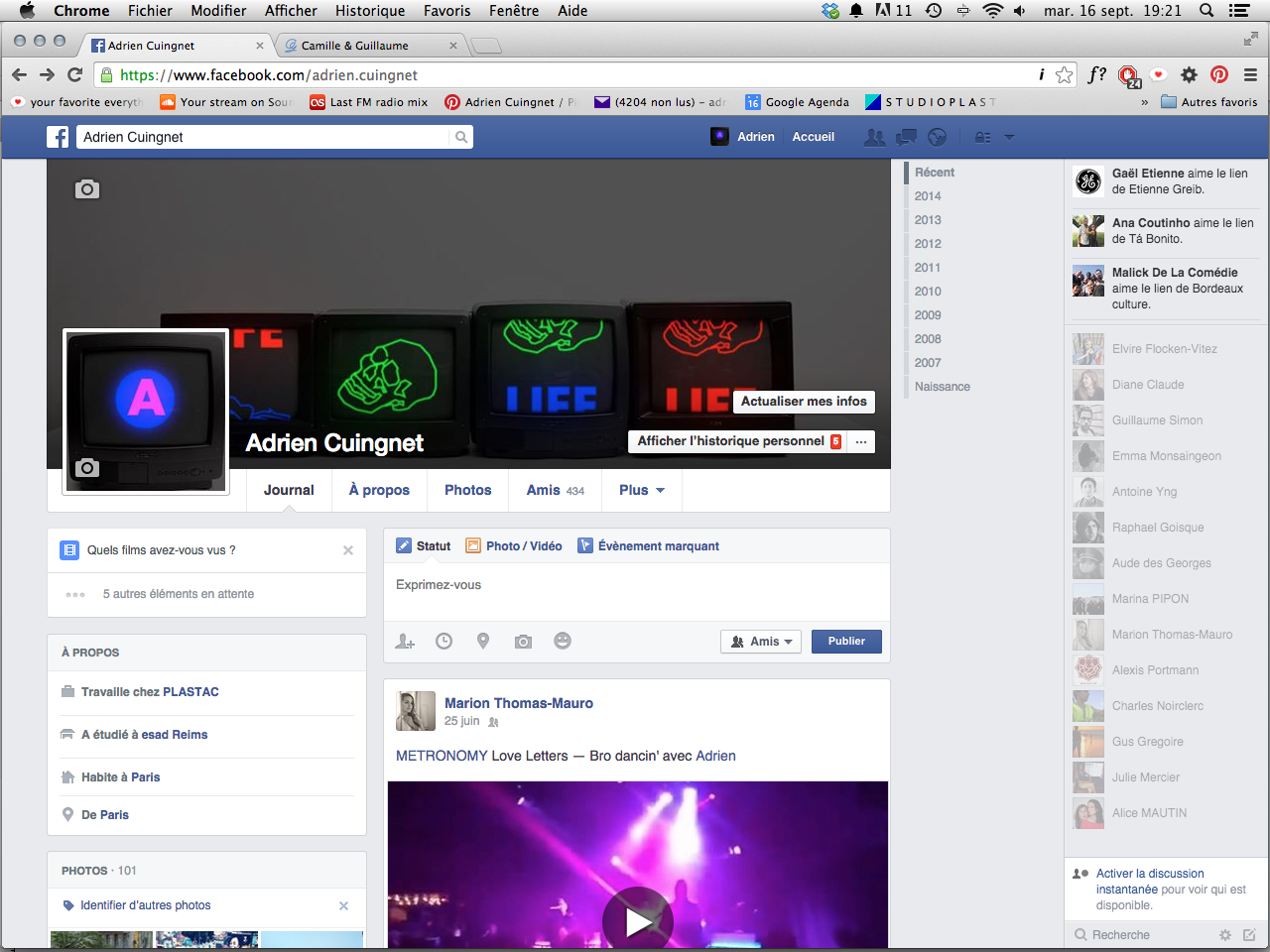Click the compose new message icon in chat bar

[1249, 935]
